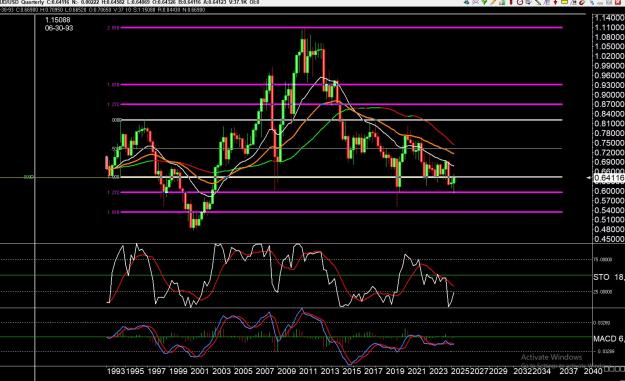625x381 pixels.
Task: Click the 0.48000 price axis label
Action: pos(609,229)
